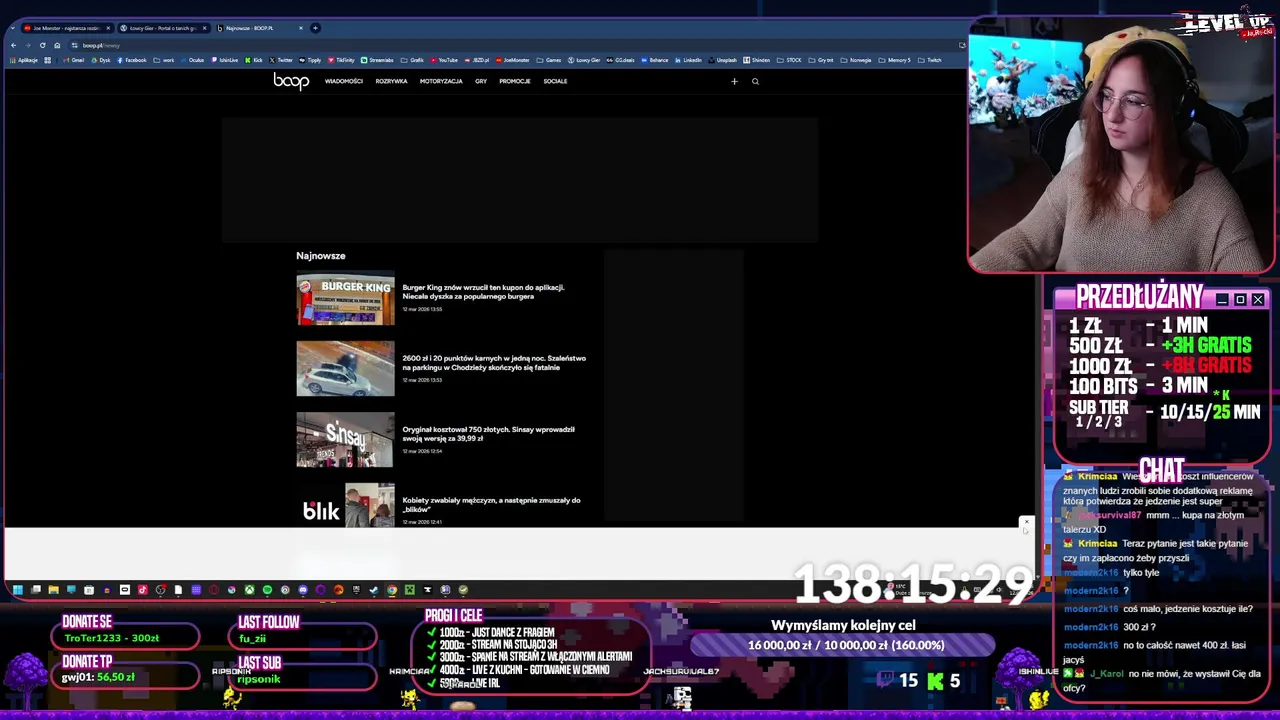
Task: Open YouTube bookmark
Action: pyautogui.click(x=444, y=60)
